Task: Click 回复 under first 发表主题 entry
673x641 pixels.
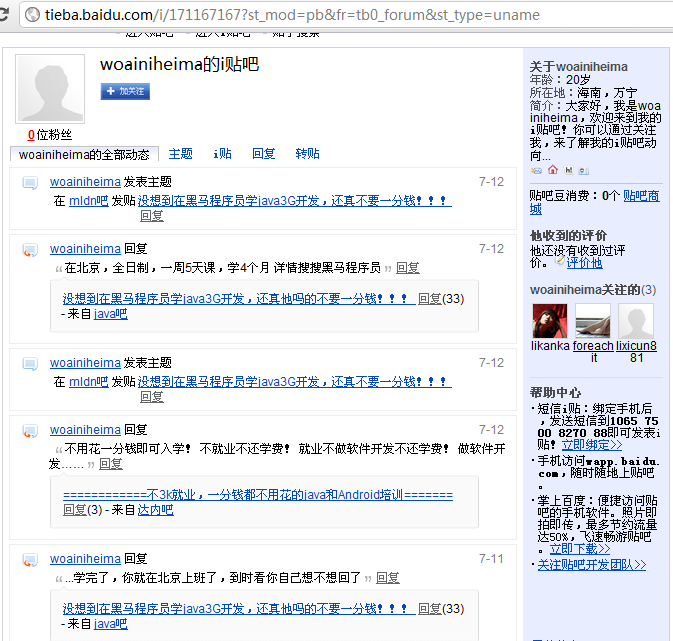Action: coord(152,216)
